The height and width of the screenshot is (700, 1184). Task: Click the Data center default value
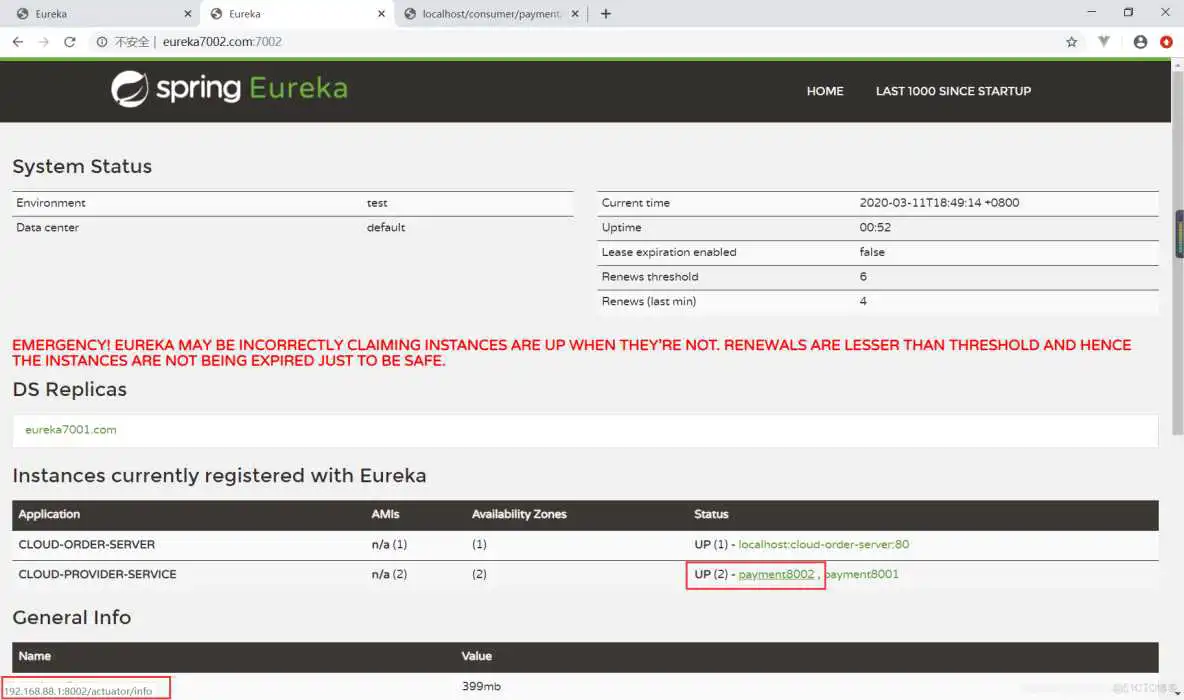point(386,227)
